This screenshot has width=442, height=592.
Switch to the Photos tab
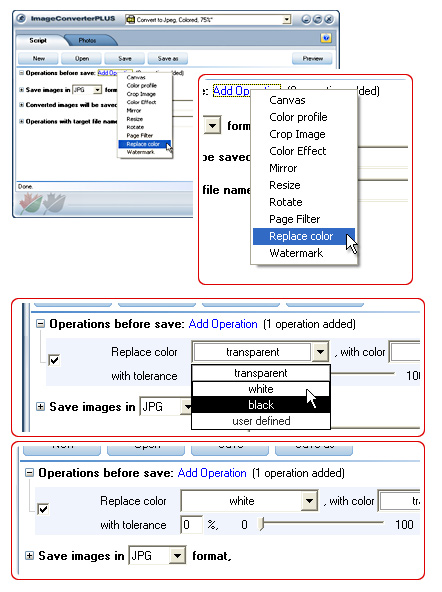click(88, 40)
